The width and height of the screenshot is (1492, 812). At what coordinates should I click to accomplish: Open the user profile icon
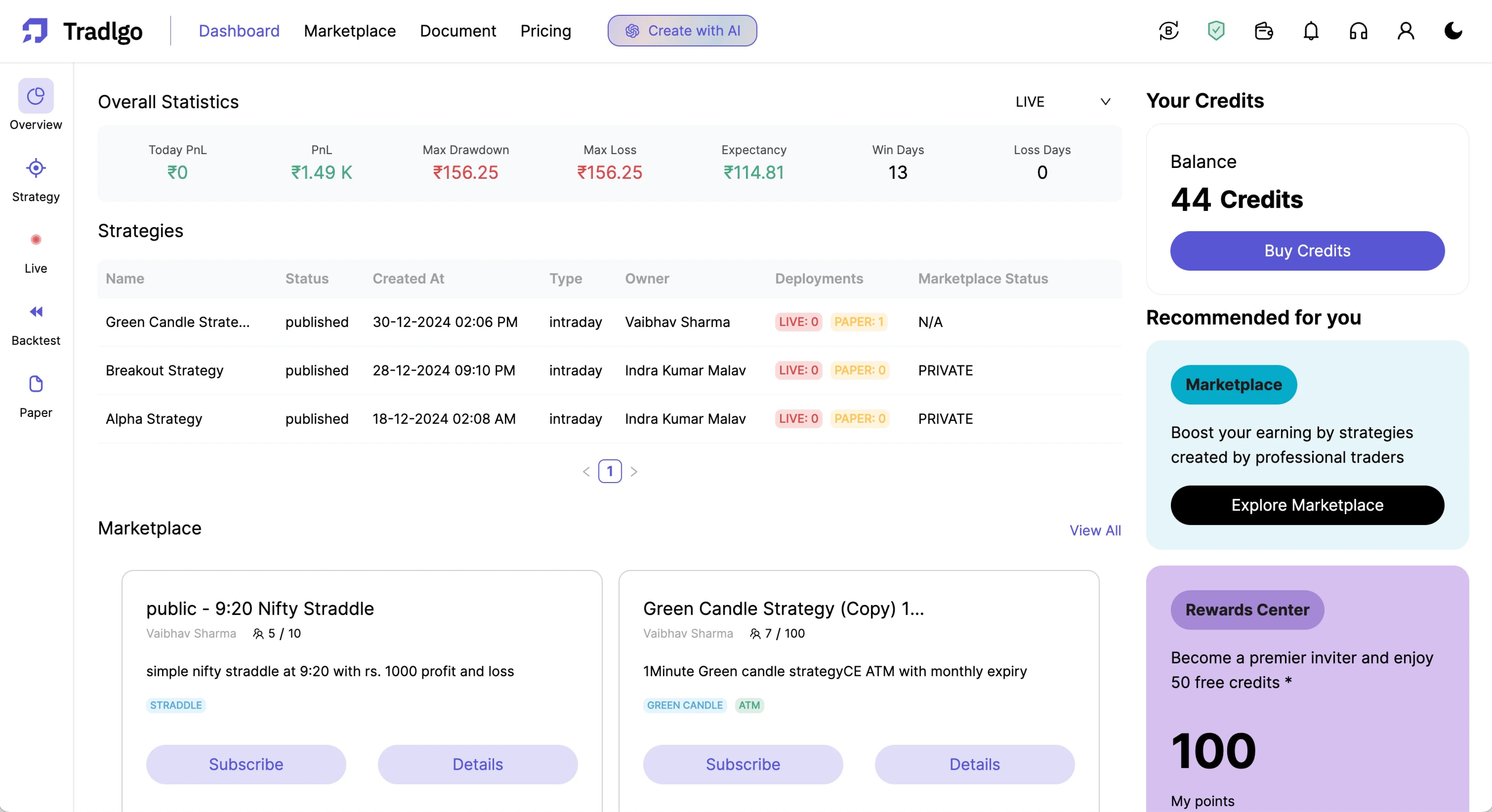(1405, 31)
